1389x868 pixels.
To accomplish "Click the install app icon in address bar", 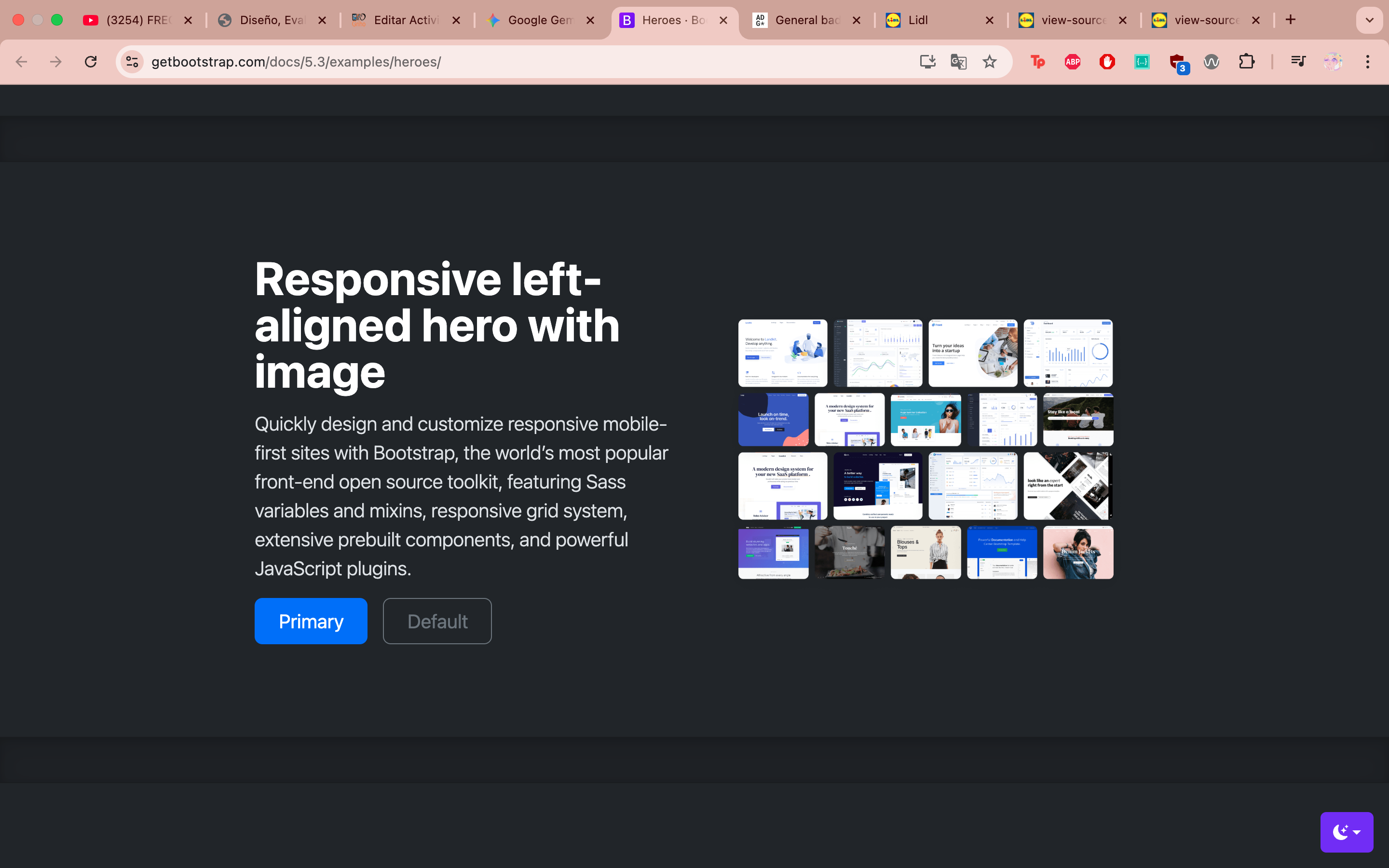I will coord(927,61).
